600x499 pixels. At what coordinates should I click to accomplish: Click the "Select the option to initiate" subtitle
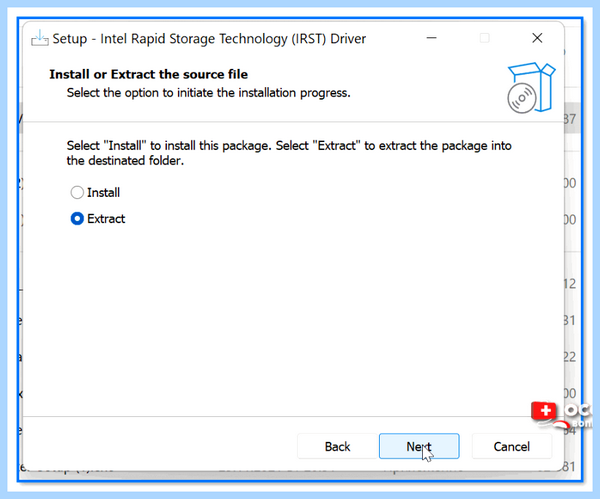[209, 93]
